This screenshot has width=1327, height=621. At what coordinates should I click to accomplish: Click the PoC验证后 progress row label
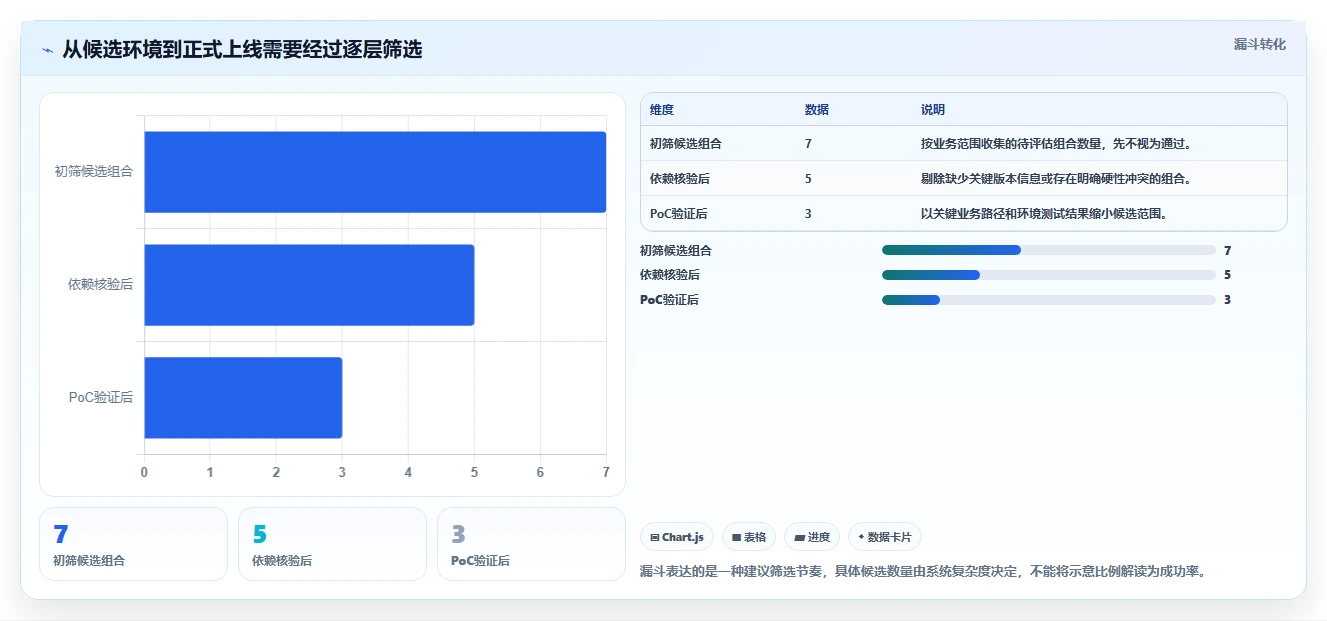click(x=670, y=300)
